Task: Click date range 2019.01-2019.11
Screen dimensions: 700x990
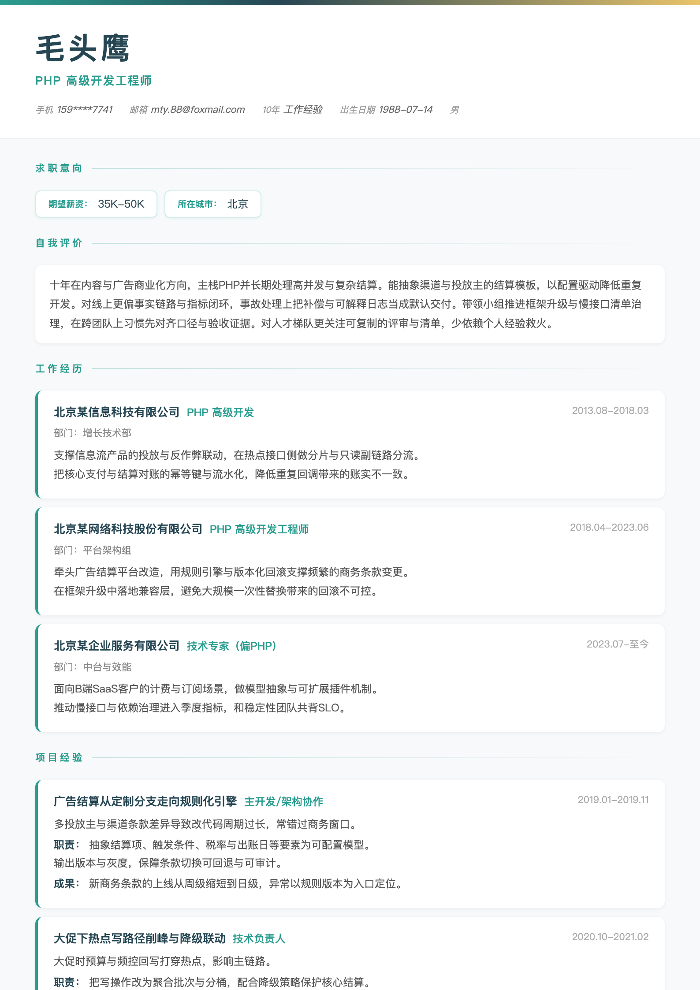Action: (613, 799)
